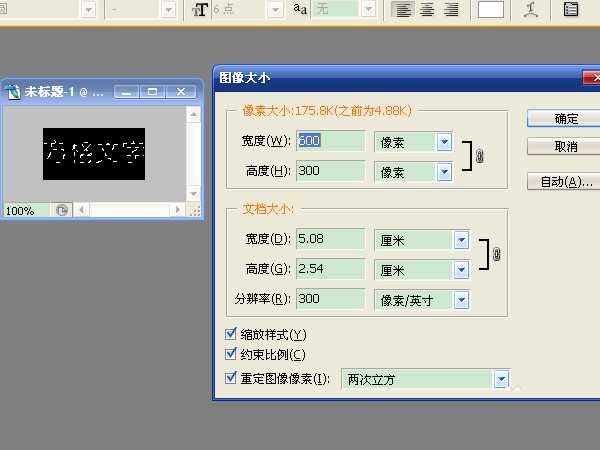Click the pixel dimensions chain link icon
Screen dimensions: 600x450
tap(479, 156)
